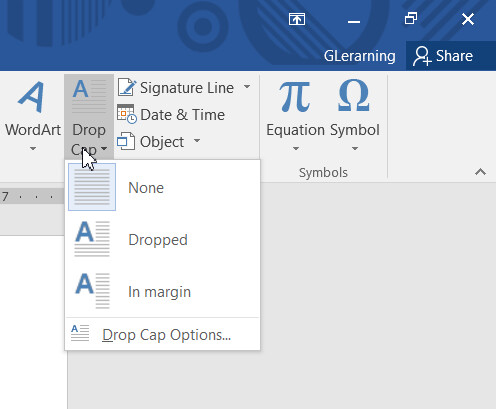Select the None drop cap option
This screenshot has height=409, width=496.
point(162,187)
